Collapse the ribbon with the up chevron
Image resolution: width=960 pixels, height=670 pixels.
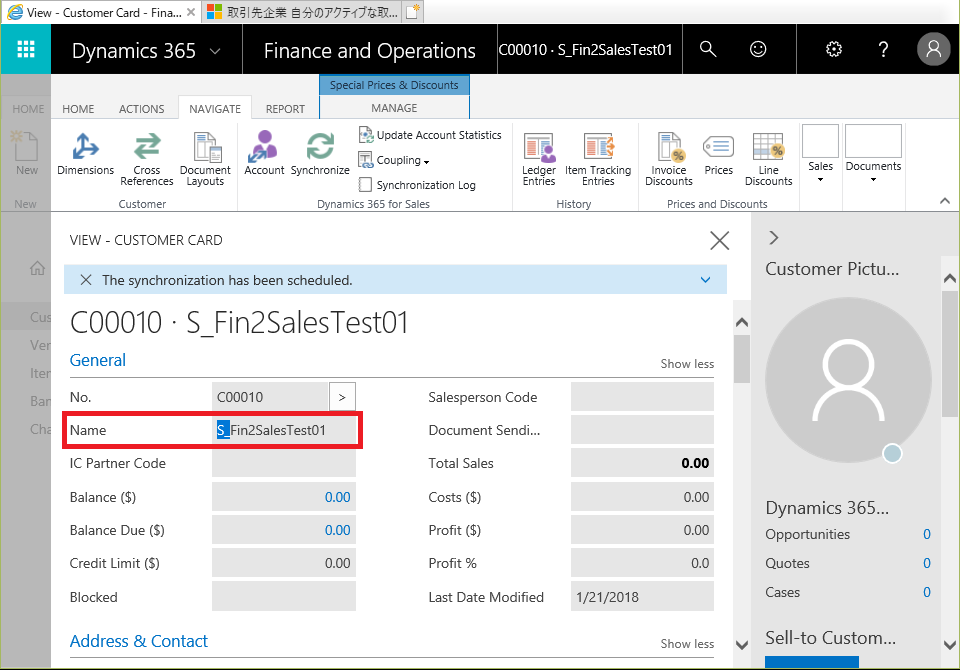945,201
